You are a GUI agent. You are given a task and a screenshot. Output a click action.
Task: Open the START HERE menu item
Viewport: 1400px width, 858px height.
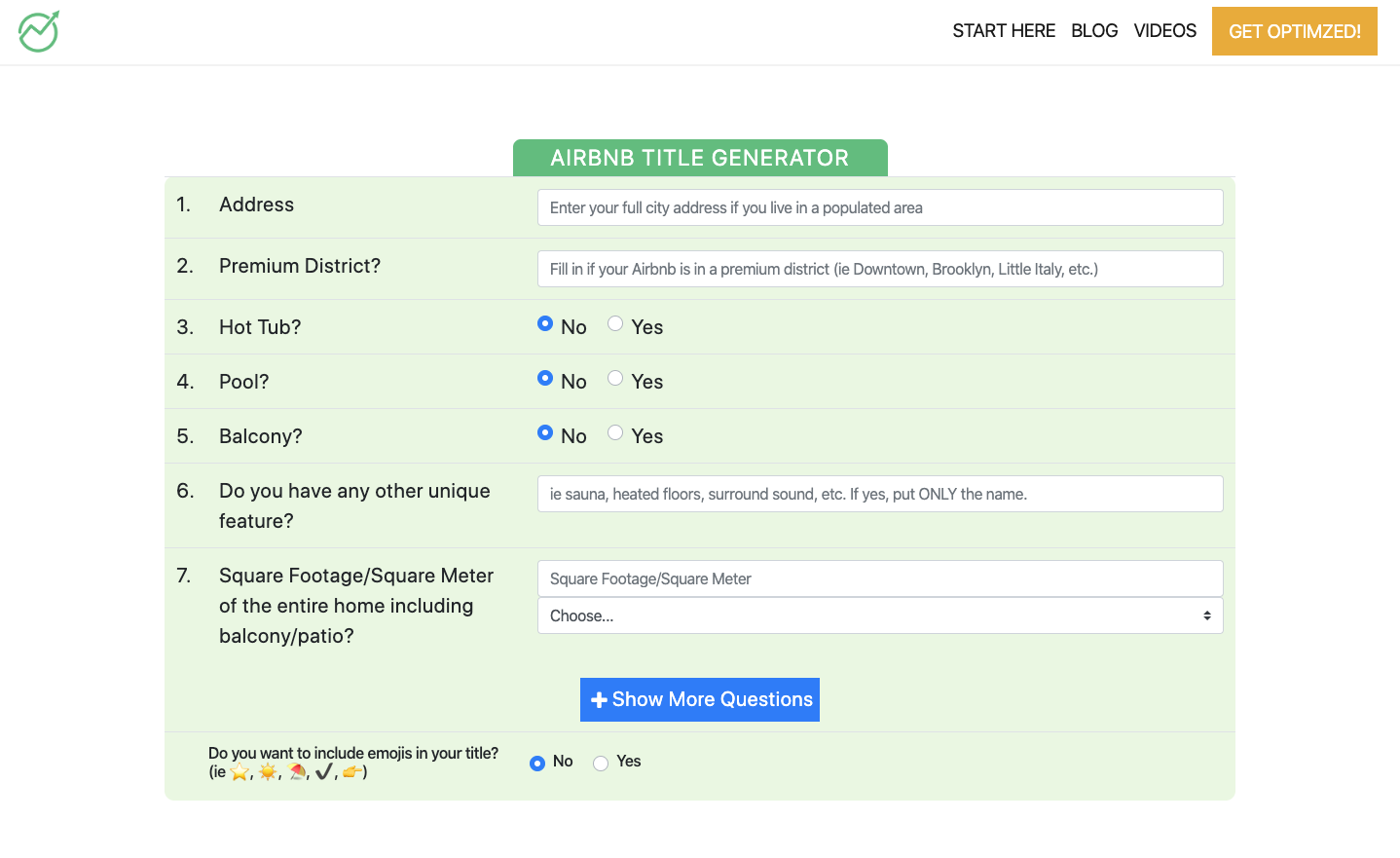[1004, 30]
